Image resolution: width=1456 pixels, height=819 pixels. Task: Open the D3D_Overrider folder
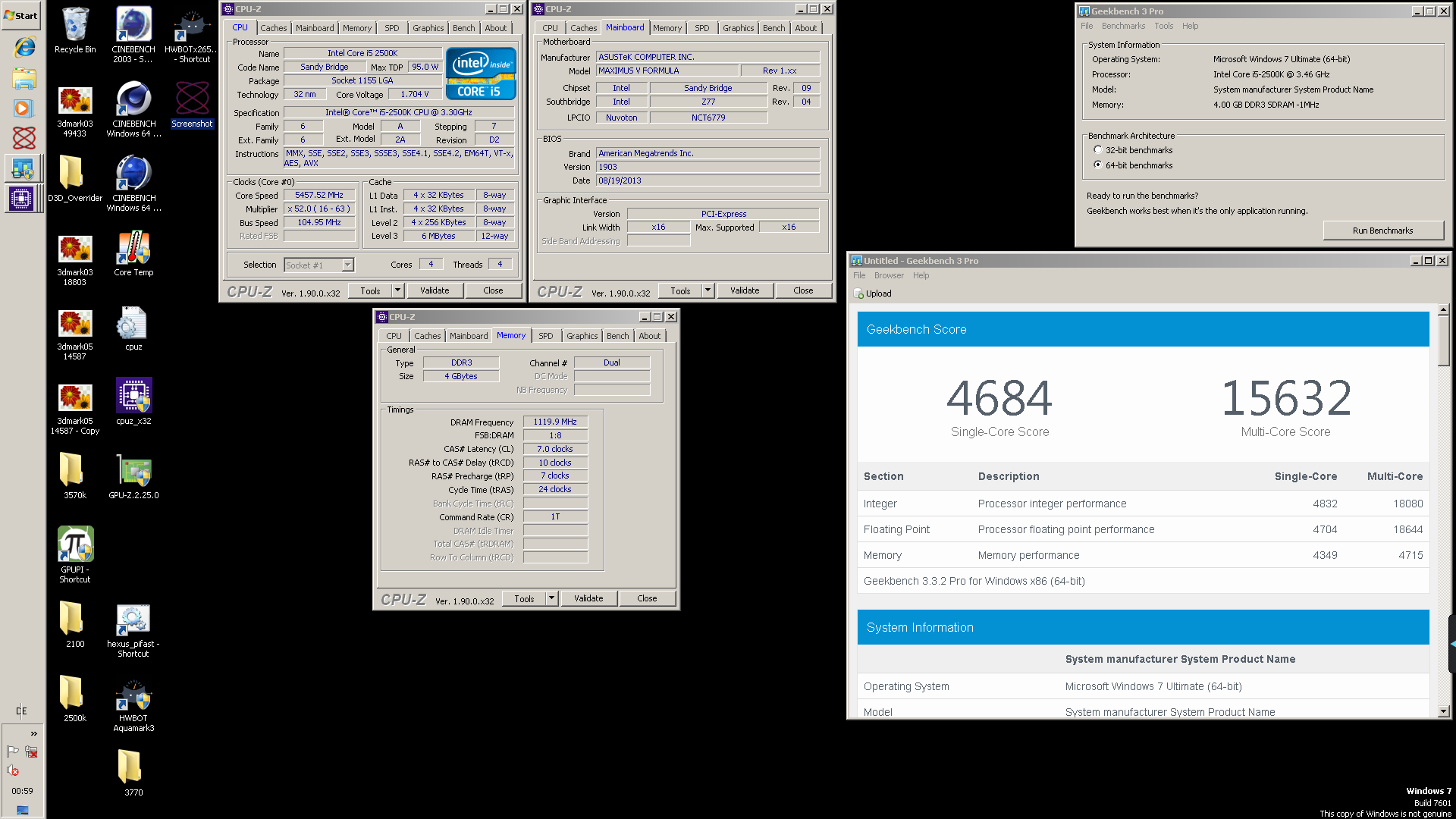[75, 179]
